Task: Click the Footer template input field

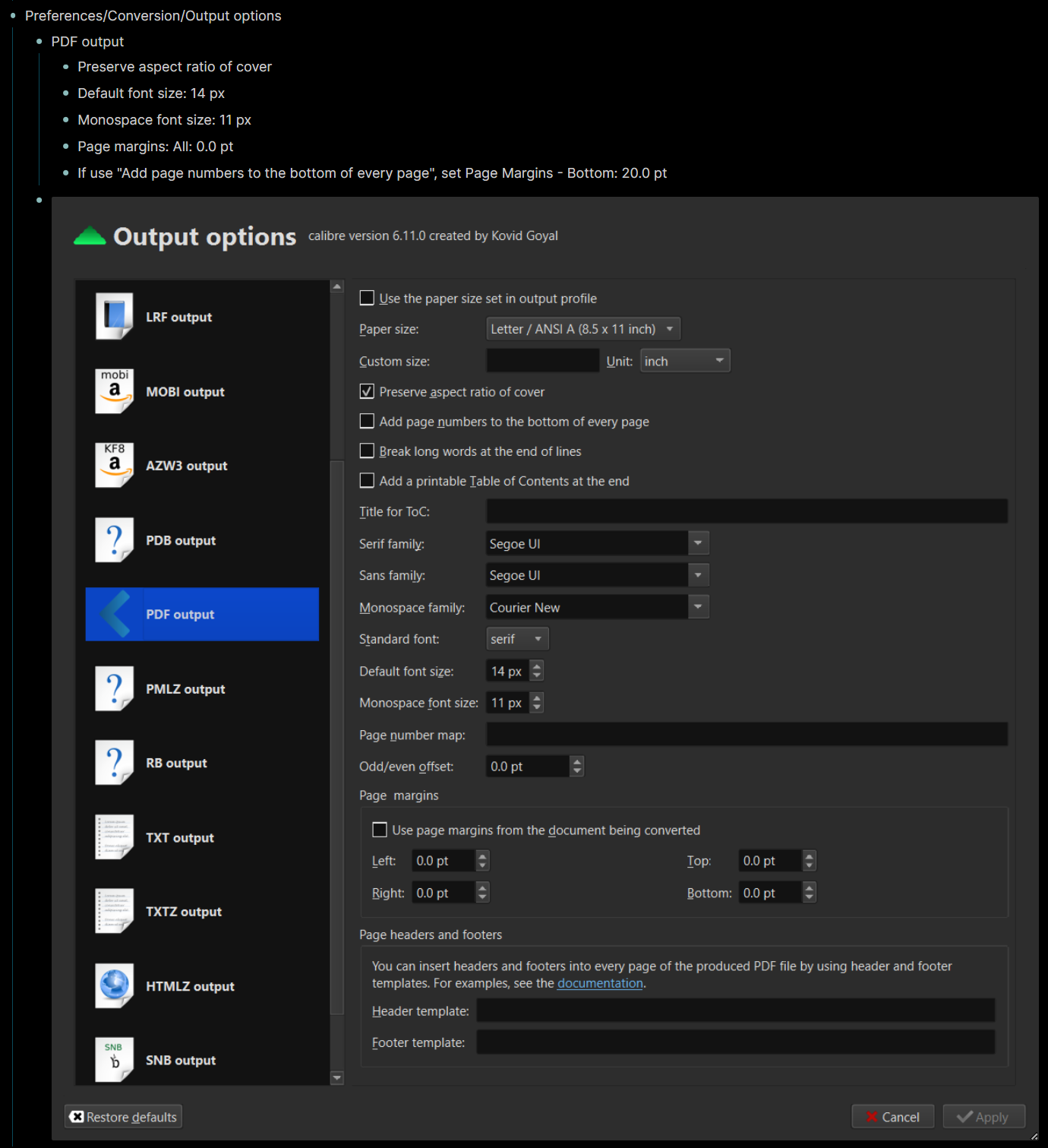Action: tap(735, 1042)
